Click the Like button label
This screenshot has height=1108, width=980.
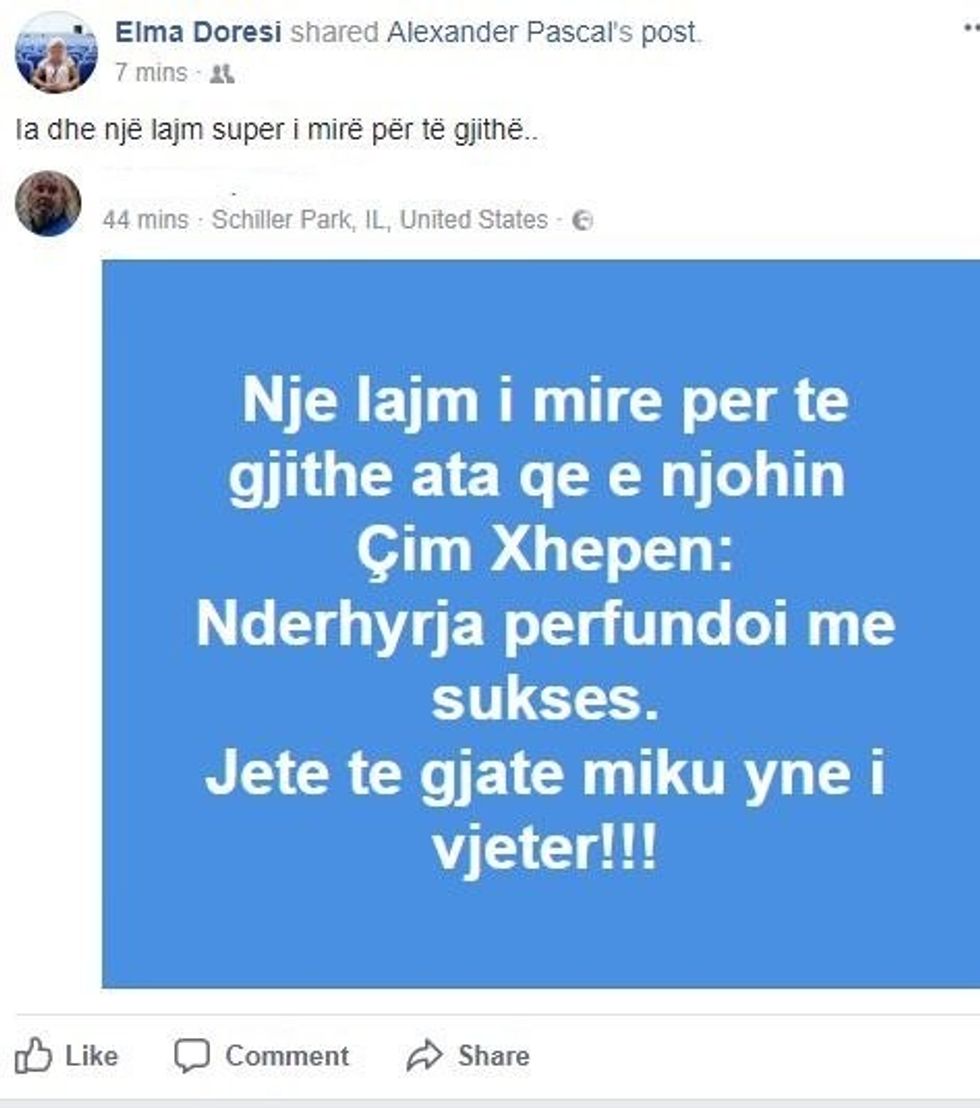pos(92,1056)
